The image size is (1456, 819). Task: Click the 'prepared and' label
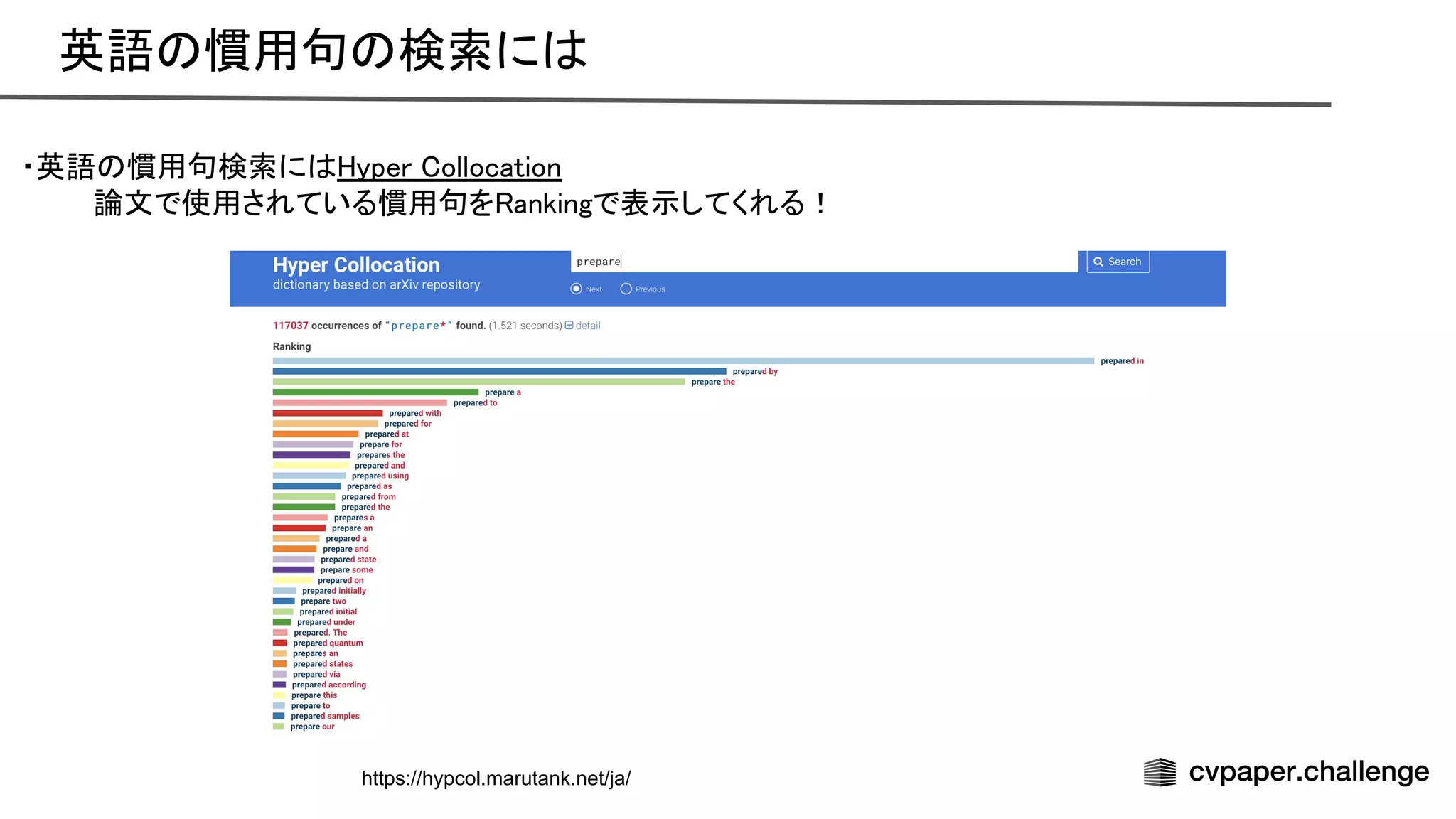click(380, 466)
